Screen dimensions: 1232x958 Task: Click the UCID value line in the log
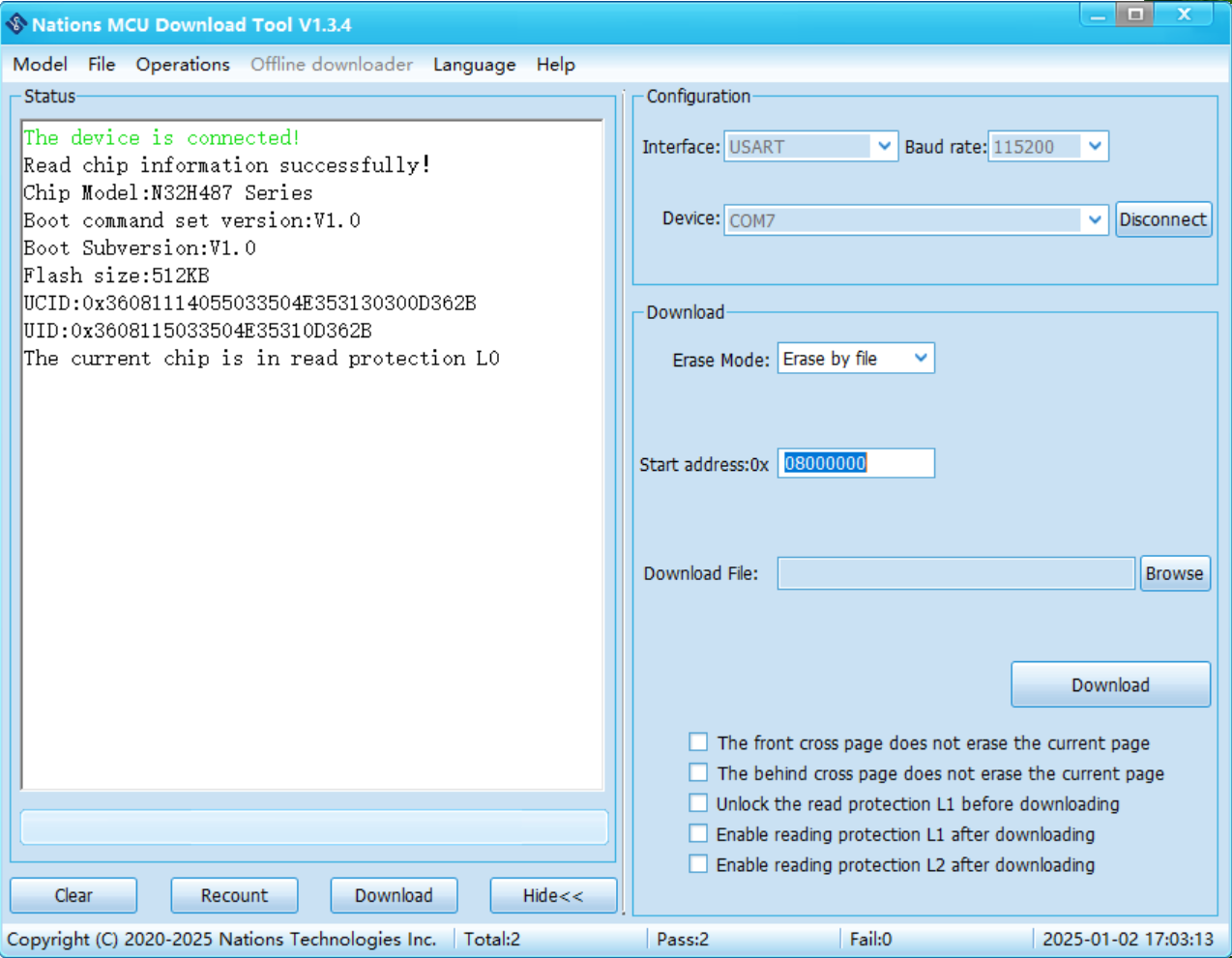[x=249, y=304]
